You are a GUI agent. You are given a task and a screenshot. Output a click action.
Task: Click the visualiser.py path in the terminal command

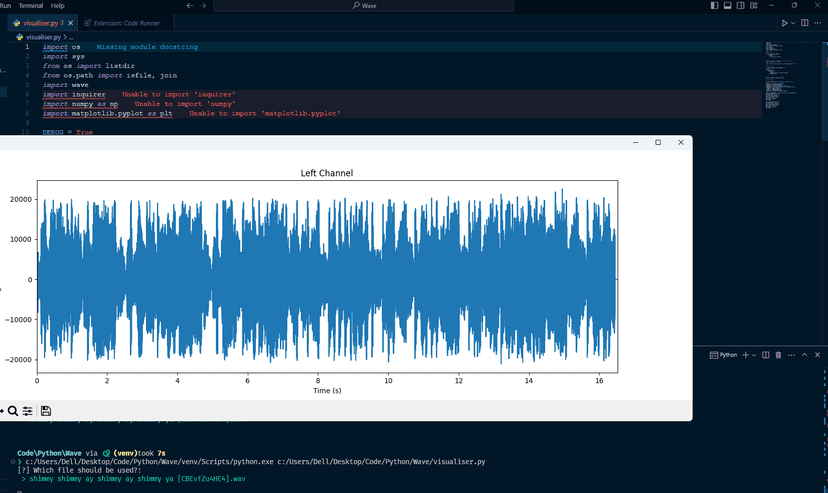click(x=381, y=462)
